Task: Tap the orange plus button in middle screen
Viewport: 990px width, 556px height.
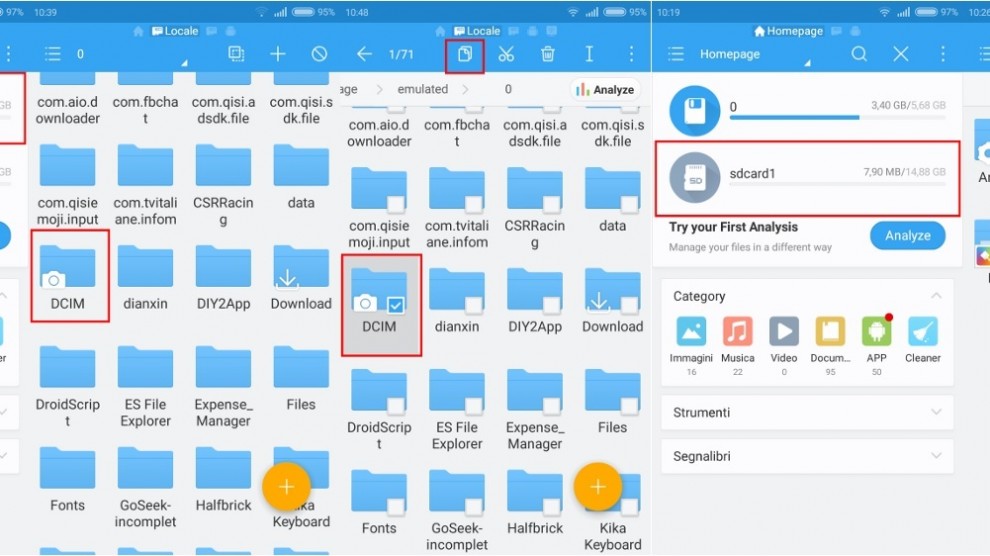Action: (597, 487)
